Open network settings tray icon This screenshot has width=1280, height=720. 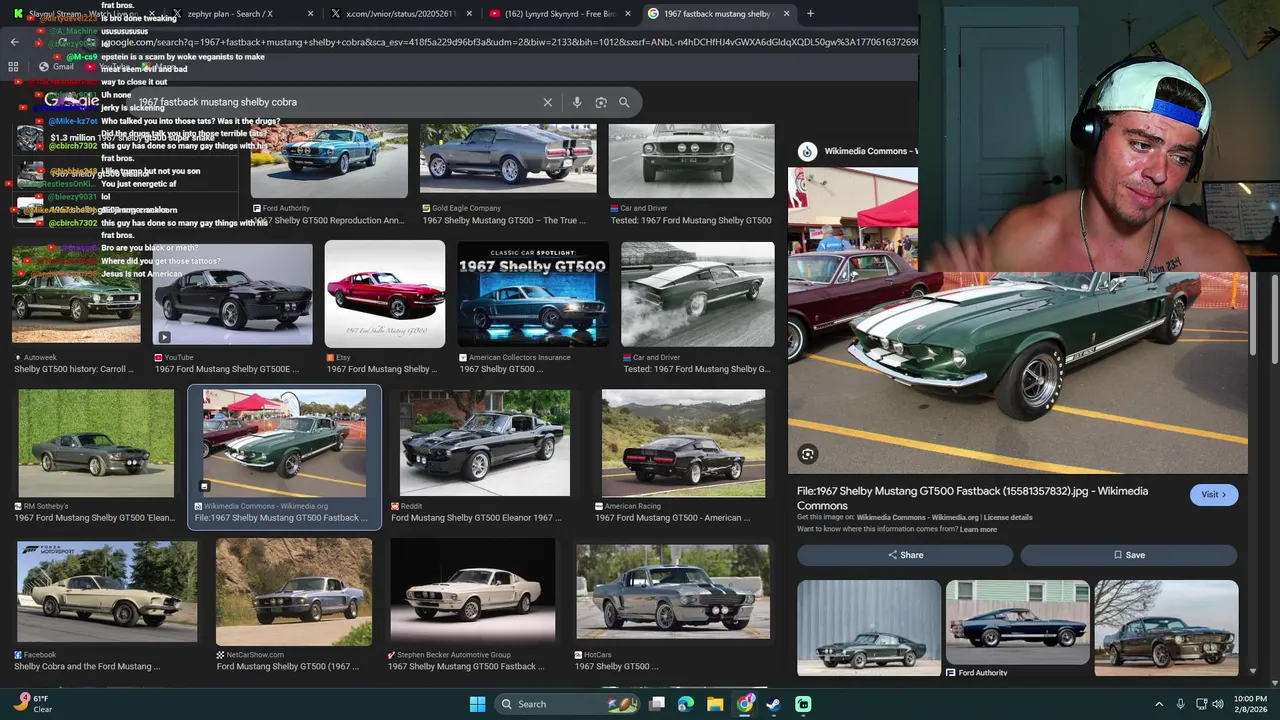click(1202, 704)
